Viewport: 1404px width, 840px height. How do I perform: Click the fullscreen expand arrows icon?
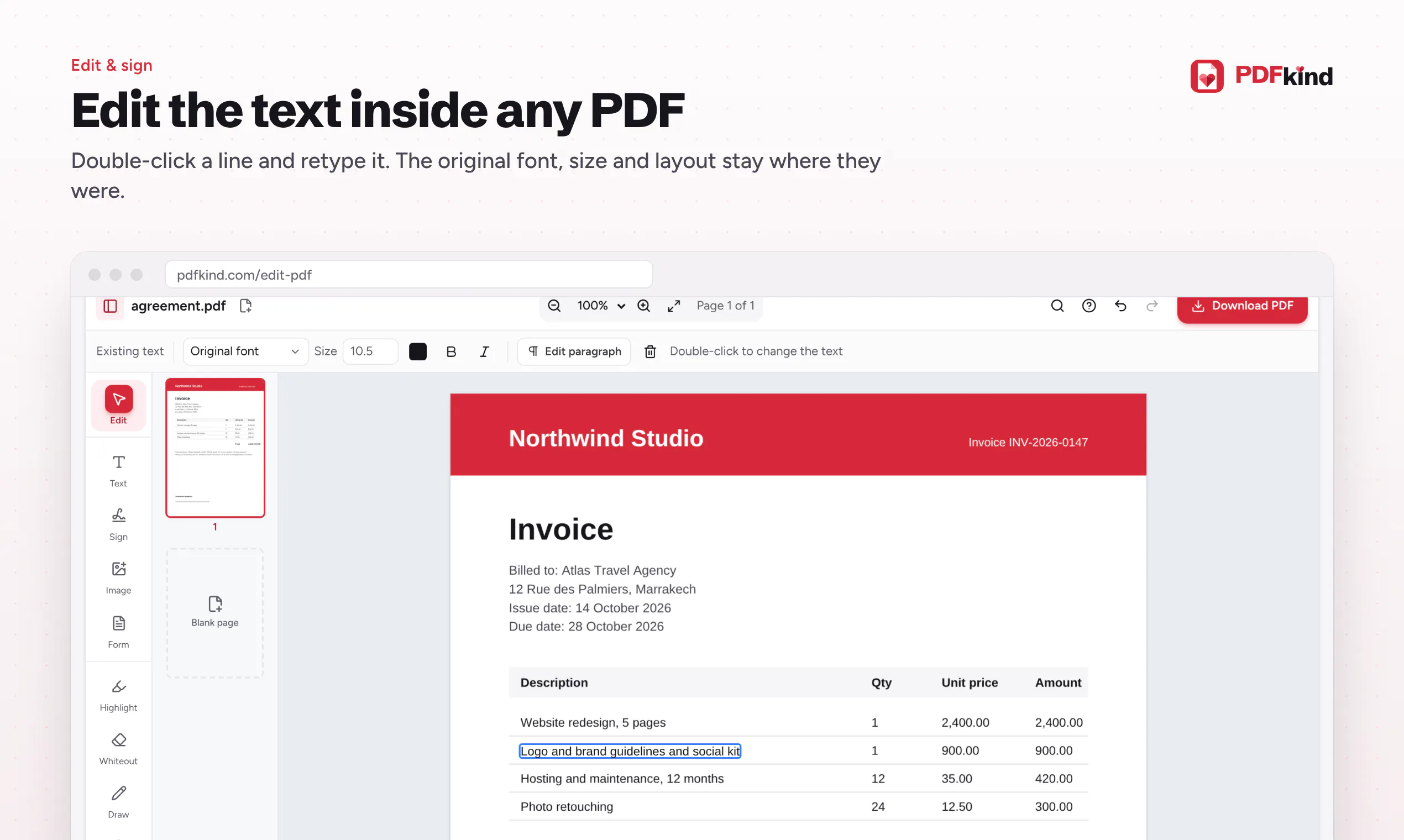click(x=674, y=306)
